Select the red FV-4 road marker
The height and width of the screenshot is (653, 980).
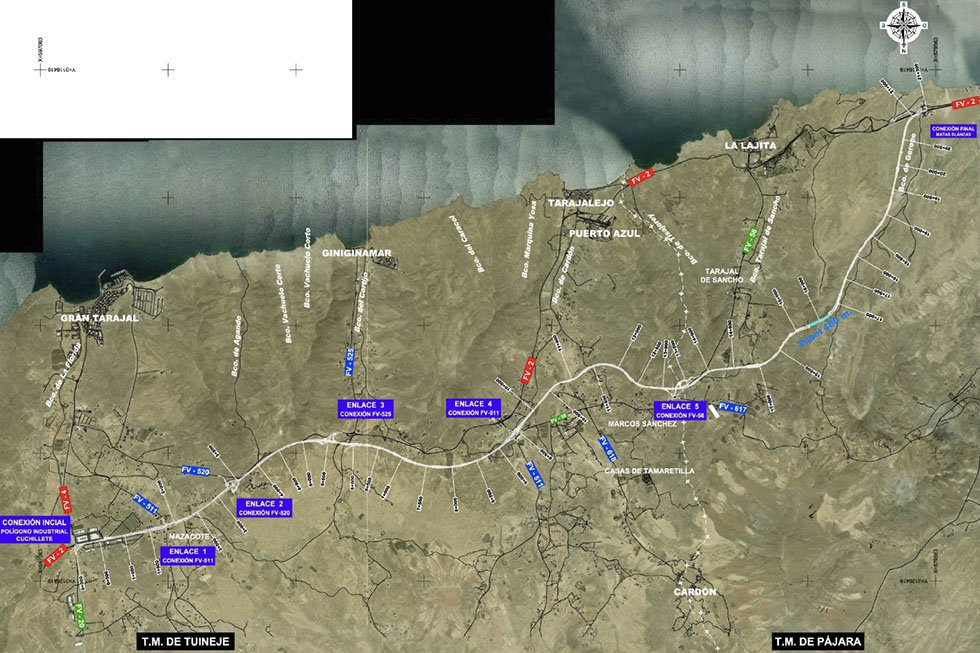click(65, 497)
